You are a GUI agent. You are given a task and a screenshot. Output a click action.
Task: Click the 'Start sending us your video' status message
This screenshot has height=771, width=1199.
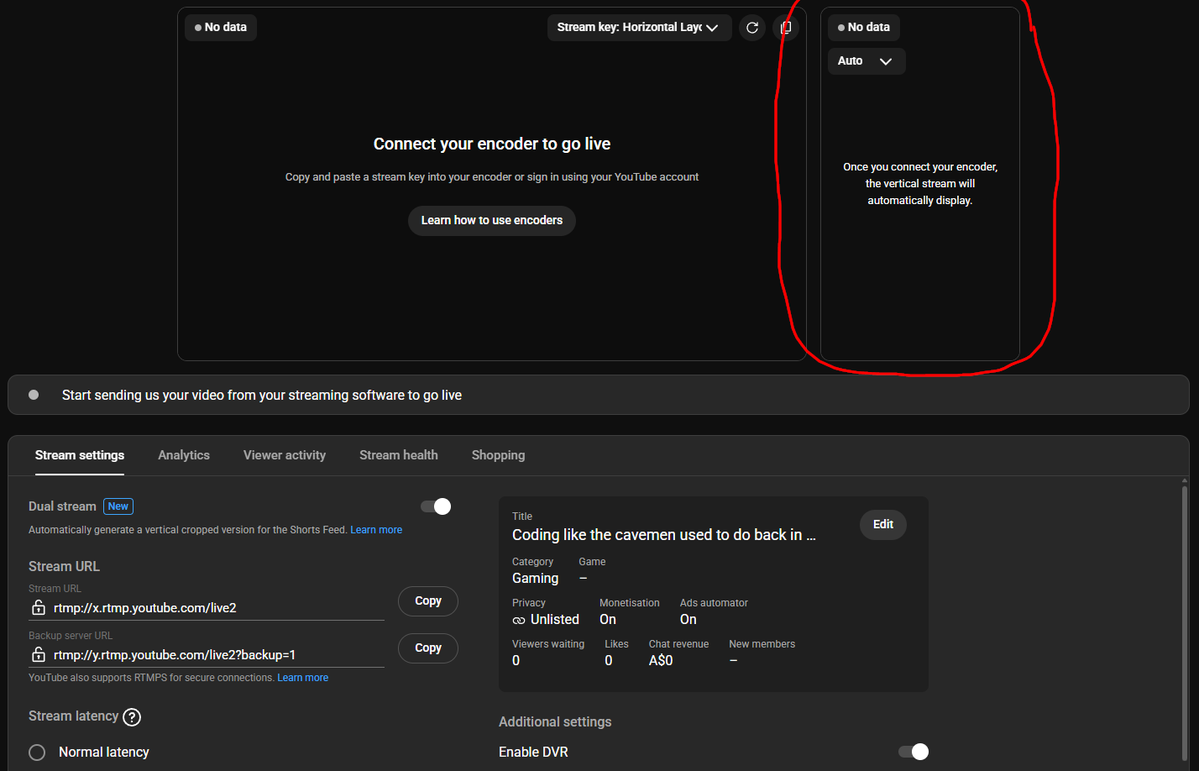(262, 395)
